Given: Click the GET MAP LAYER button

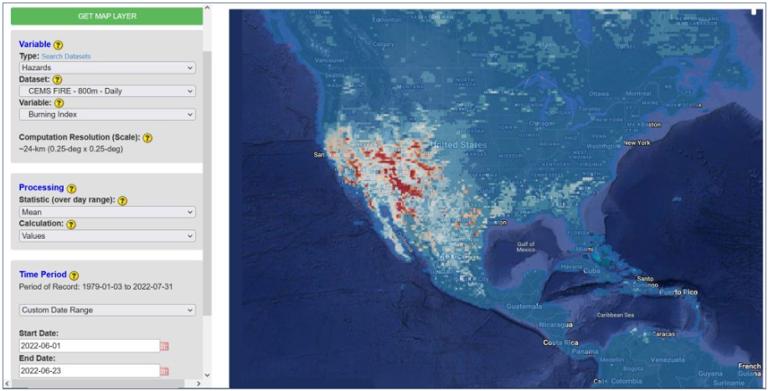Looking at the screenshot, I should 107,16.
